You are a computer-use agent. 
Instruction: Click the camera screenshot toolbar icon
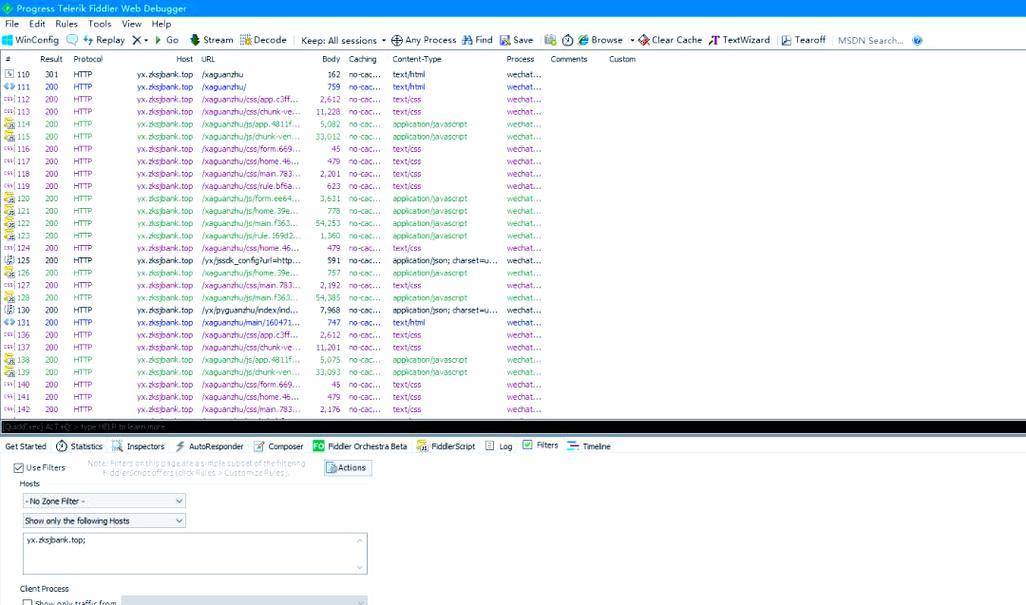(x=550, y=40)
